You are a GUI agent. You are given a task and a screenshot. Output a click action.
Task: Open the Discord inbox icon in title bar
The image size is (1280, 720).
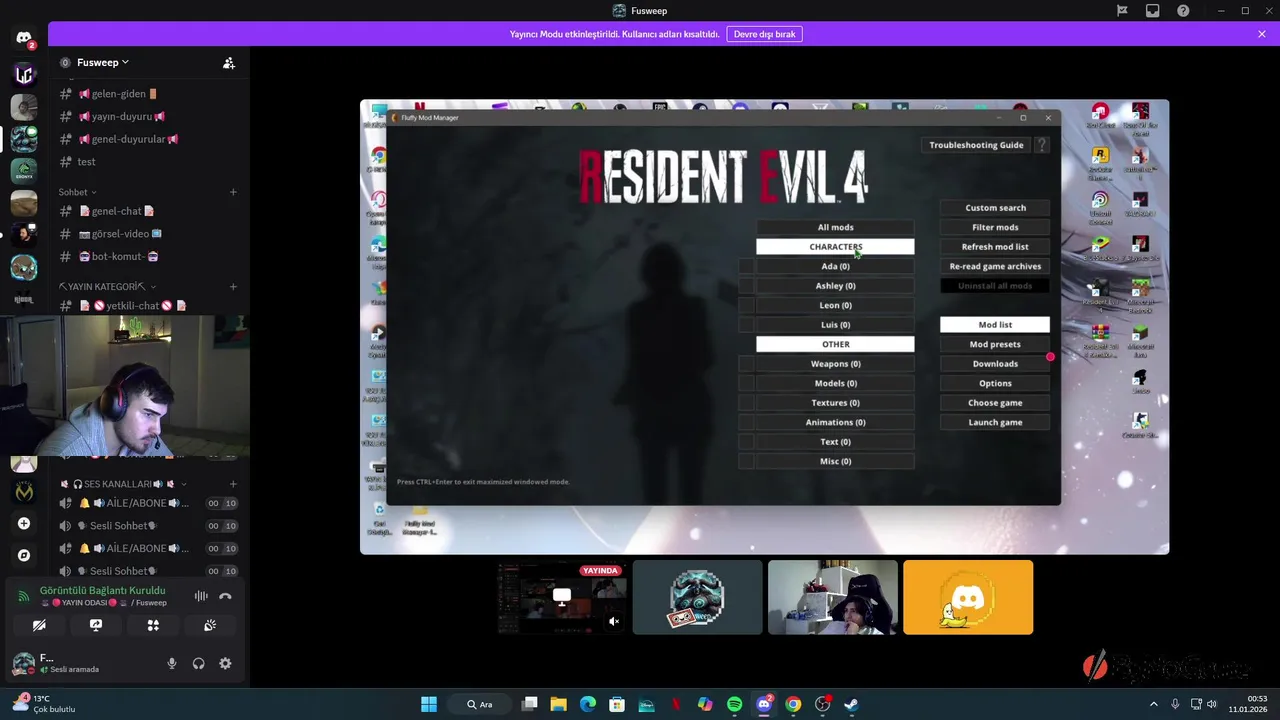coord(1153,11)
